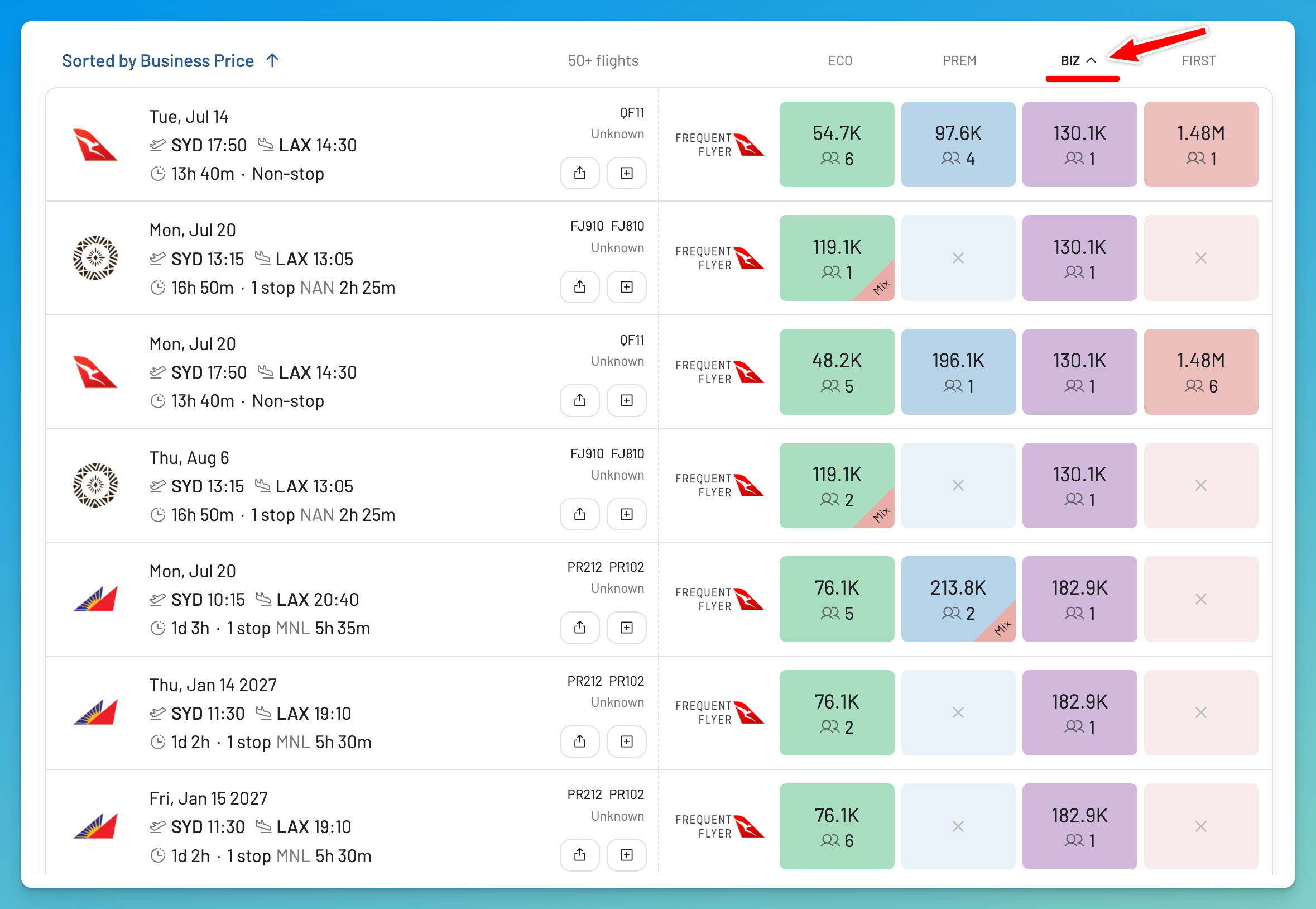Select 48.2K economy fare
This screenshot has width=1316, height=909.
pos(837,372)
